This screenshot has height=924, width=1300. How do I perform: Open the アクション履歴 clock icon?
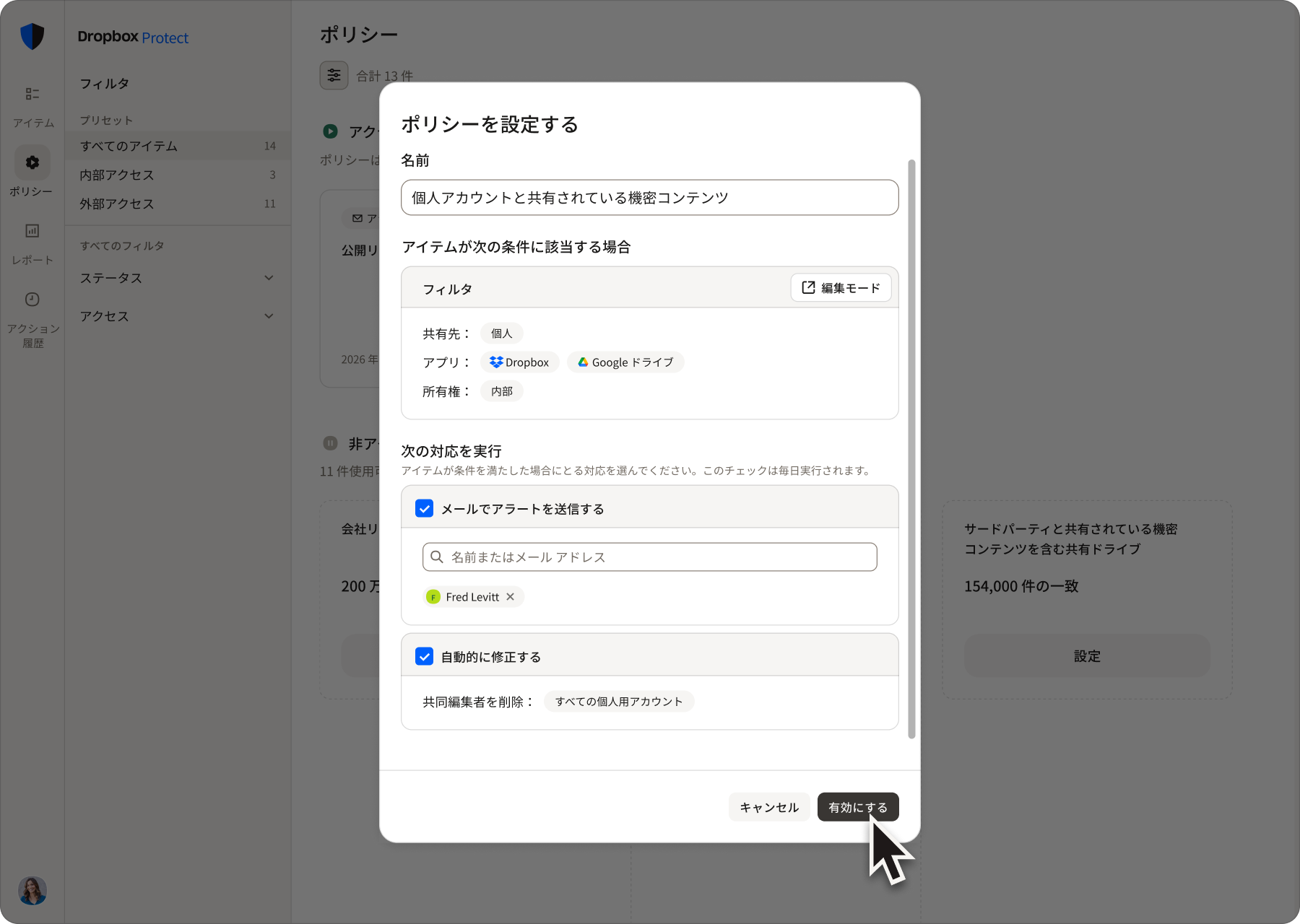[x=32, y=300]
